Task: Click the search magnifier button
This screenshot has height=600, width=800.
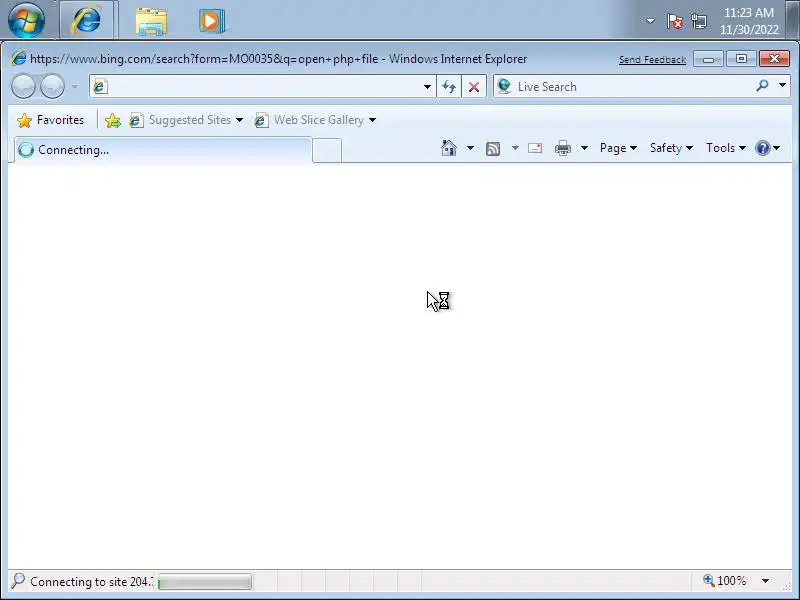Action: pos(762,86)
